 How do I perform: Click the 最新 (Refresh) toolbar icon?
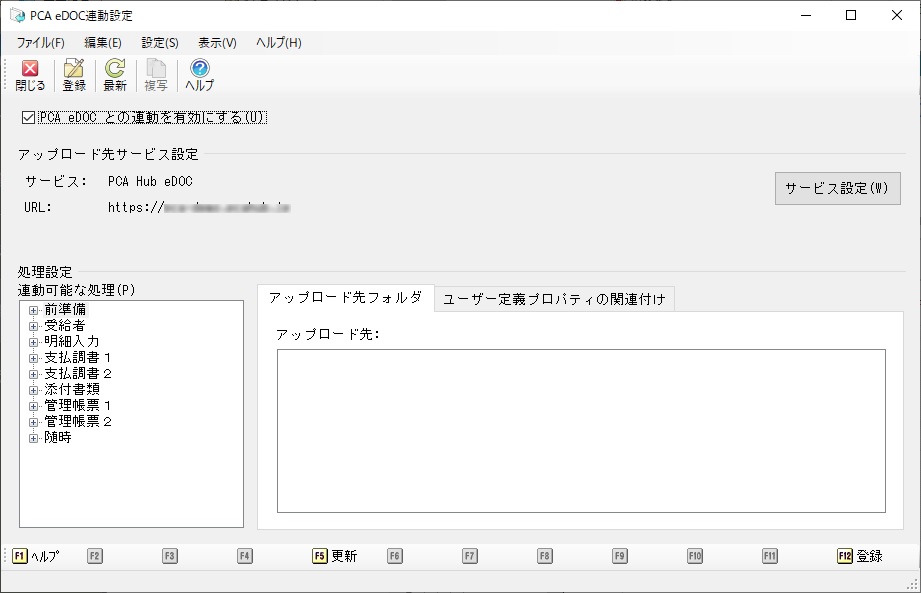pos(115,75)
